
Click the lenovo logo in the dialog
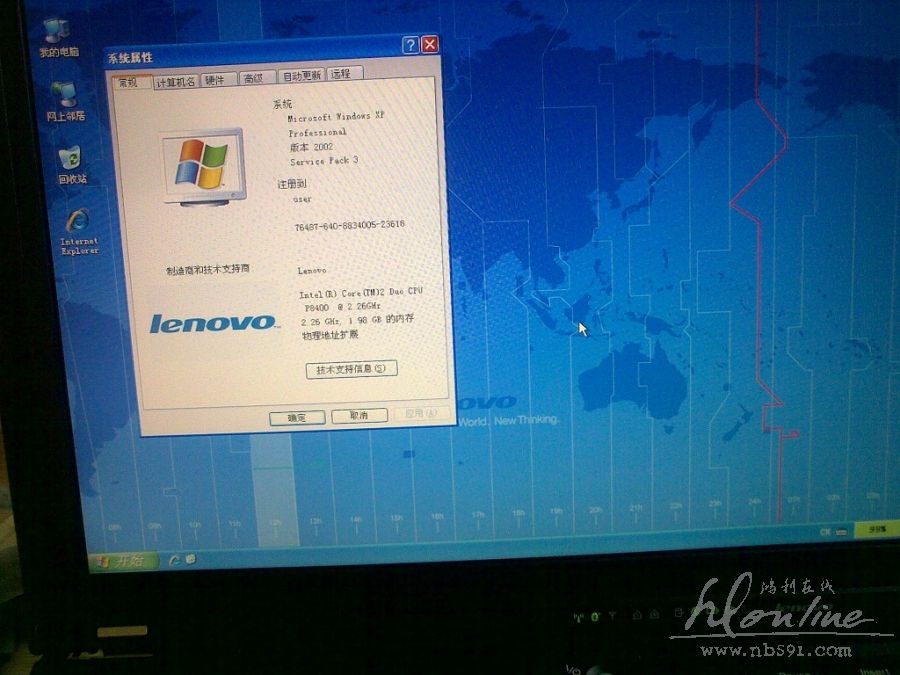click(214, 323)
